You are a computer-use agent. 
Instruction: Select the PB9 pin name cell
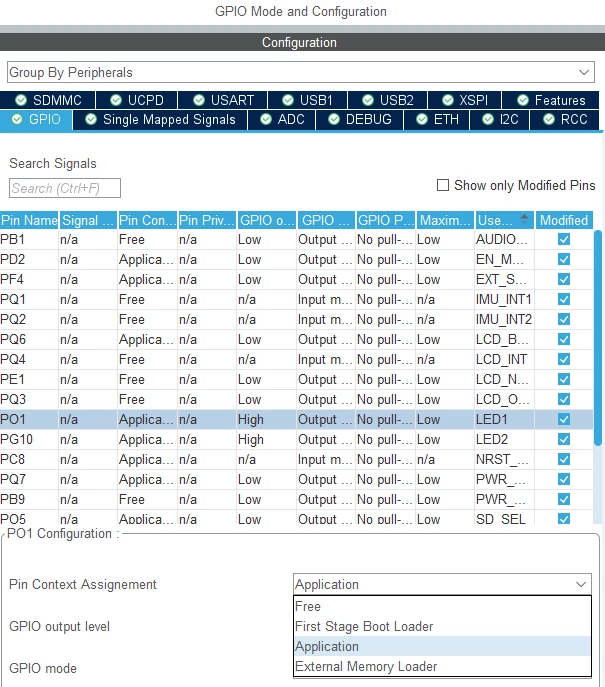pyautogui.click(x=29, y=499)
